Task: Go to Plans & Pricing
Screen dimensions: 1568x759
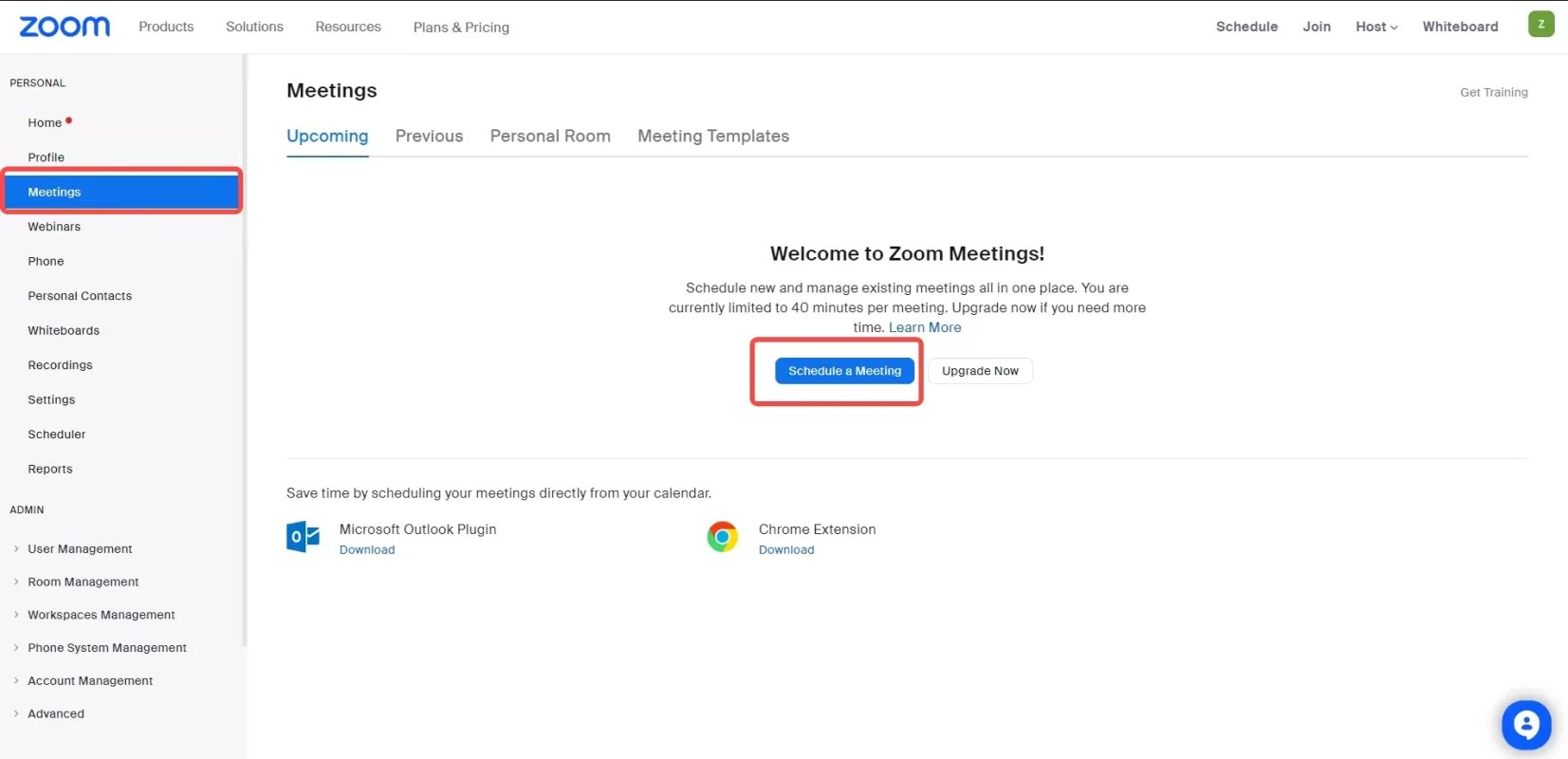Action: [461, 28]
